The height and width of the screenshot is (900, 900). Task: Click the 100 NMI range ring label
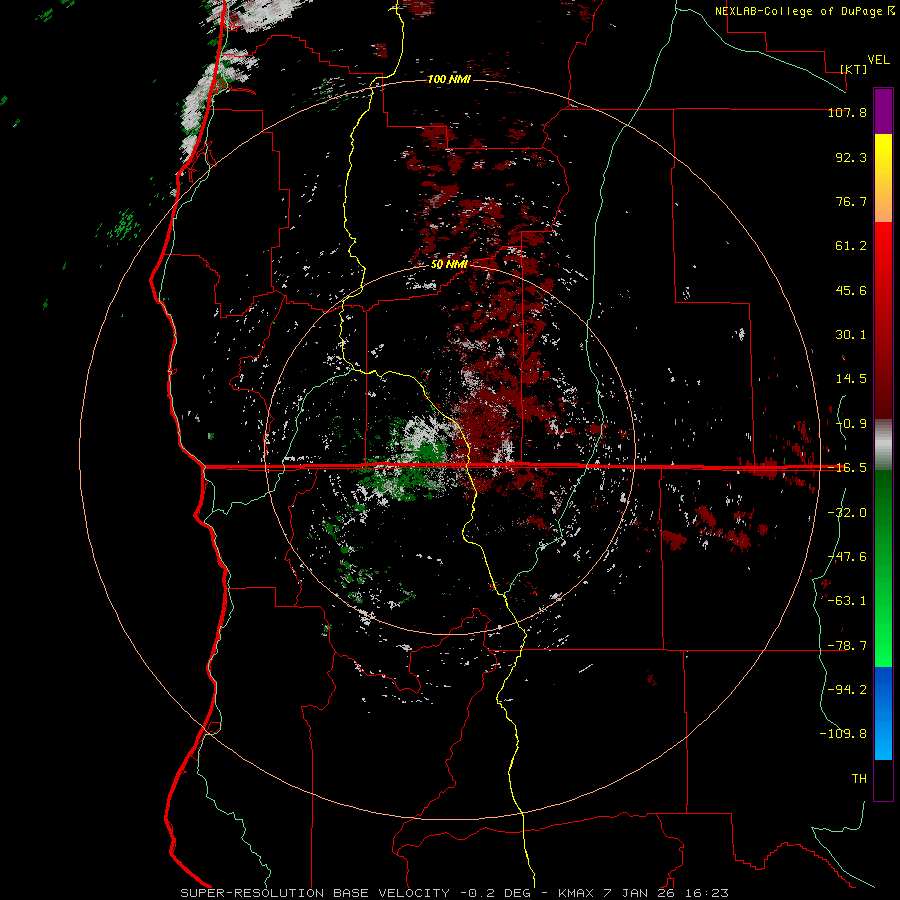tap(449, 79)
